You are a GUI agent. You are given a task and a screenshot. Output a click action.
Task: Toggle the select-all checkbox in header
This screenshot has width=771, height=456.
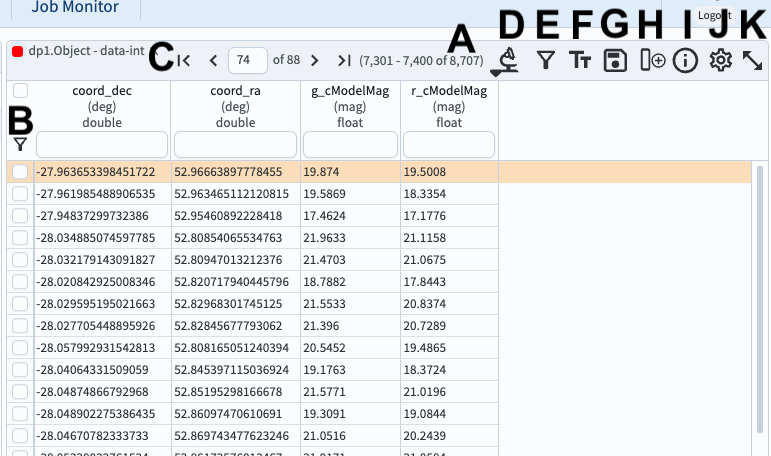[20, 91]
